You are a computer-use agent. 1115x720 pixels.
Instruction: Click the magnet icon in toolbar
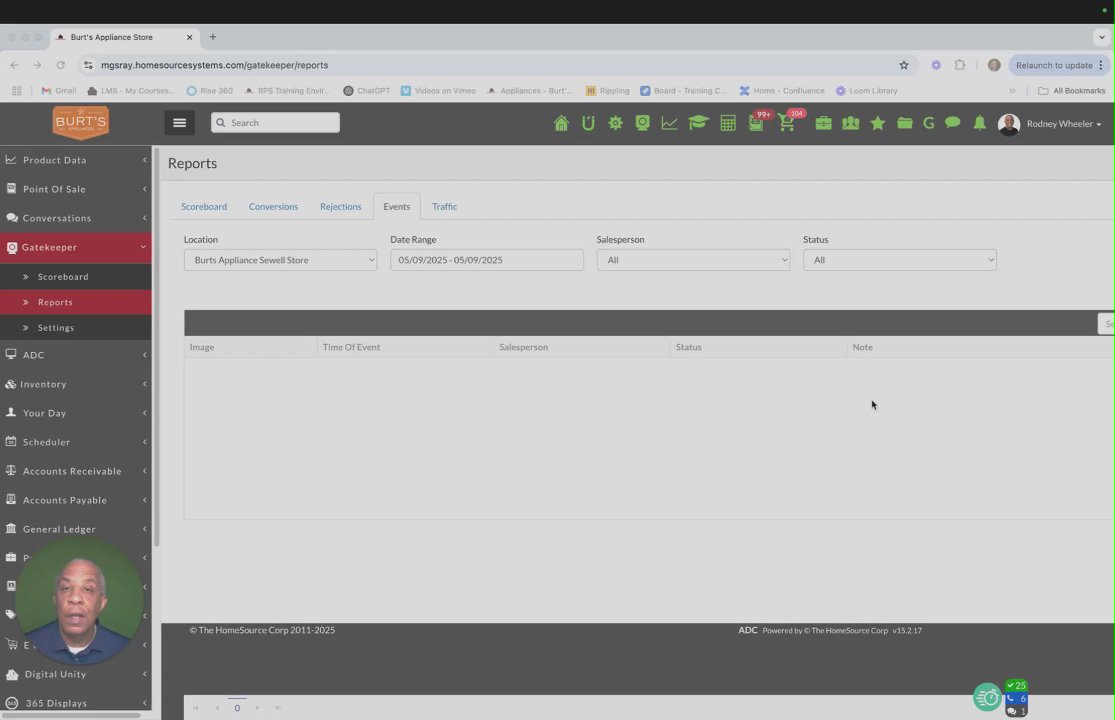588,123
